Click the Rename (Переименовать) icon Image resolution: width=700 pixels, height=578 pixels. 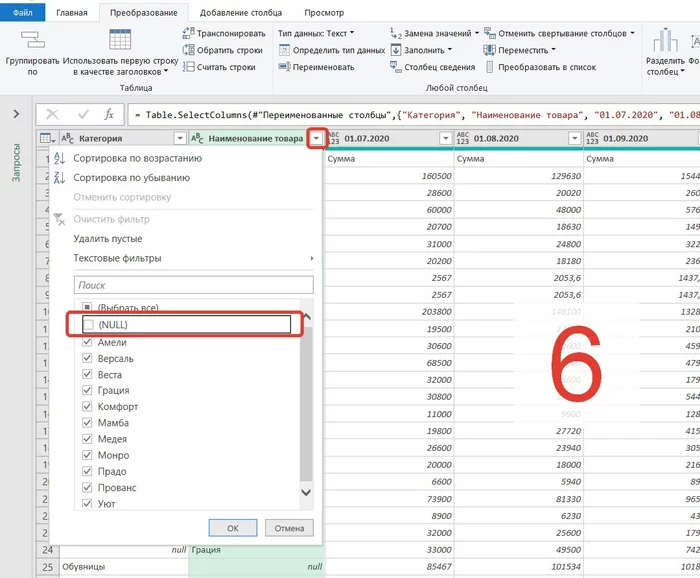[284, 67]
